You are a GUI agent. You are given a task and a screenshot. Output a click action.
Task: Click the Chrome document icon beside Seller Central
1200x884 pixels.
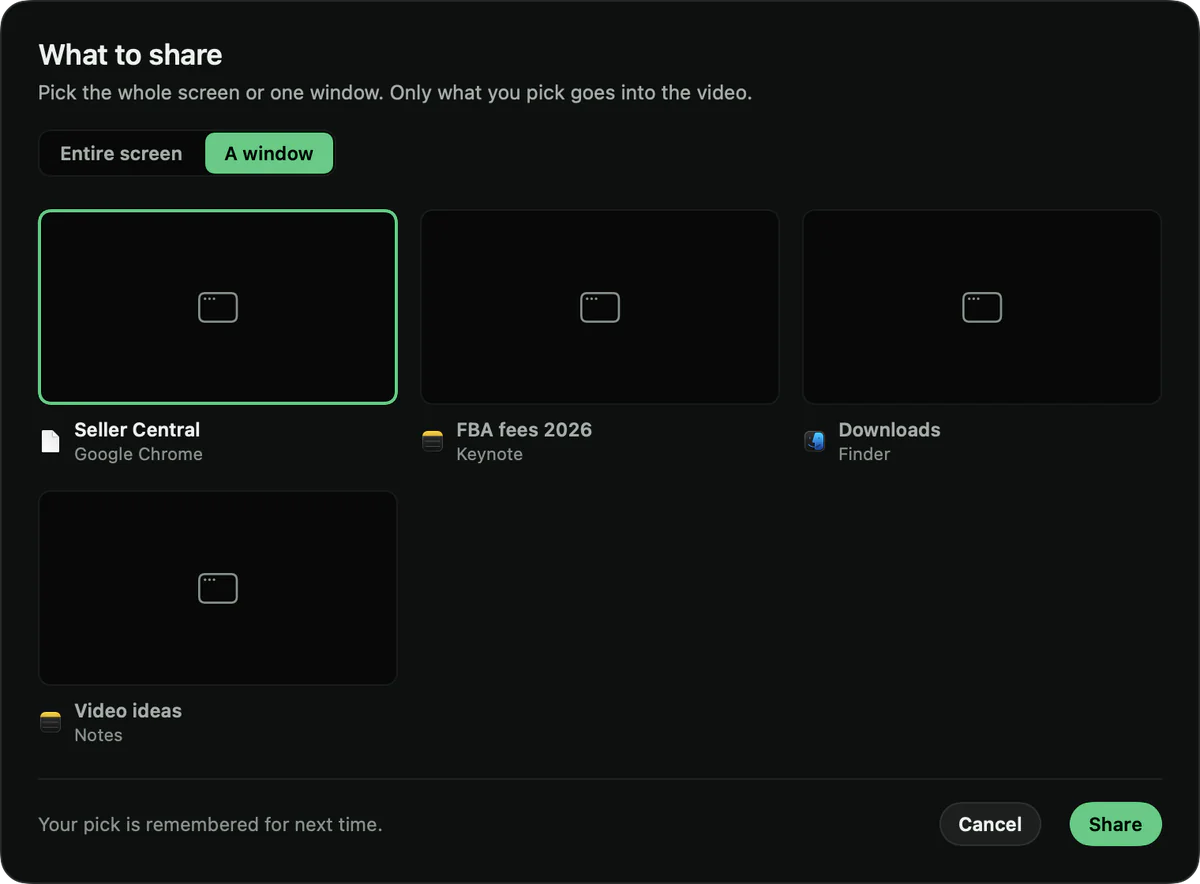[x=50, y=441]
